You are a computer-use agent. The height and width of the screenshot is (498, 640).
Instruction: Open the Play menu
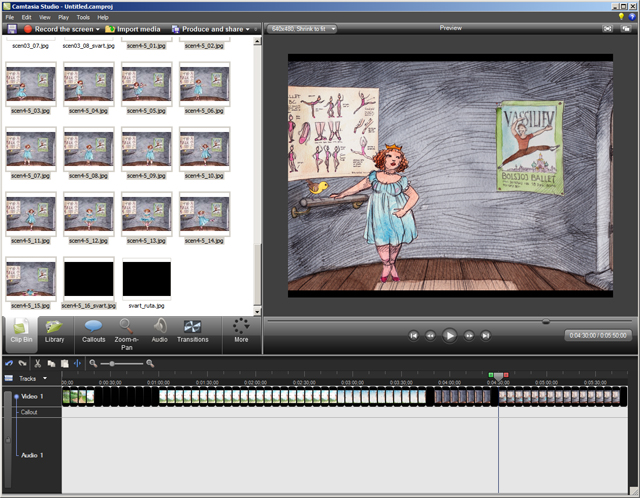coord(63,17)
